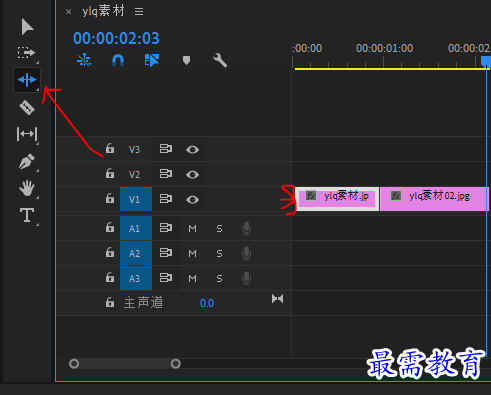
Task: Toggle sync lock for A3
Action: click(x=166, y=278)
